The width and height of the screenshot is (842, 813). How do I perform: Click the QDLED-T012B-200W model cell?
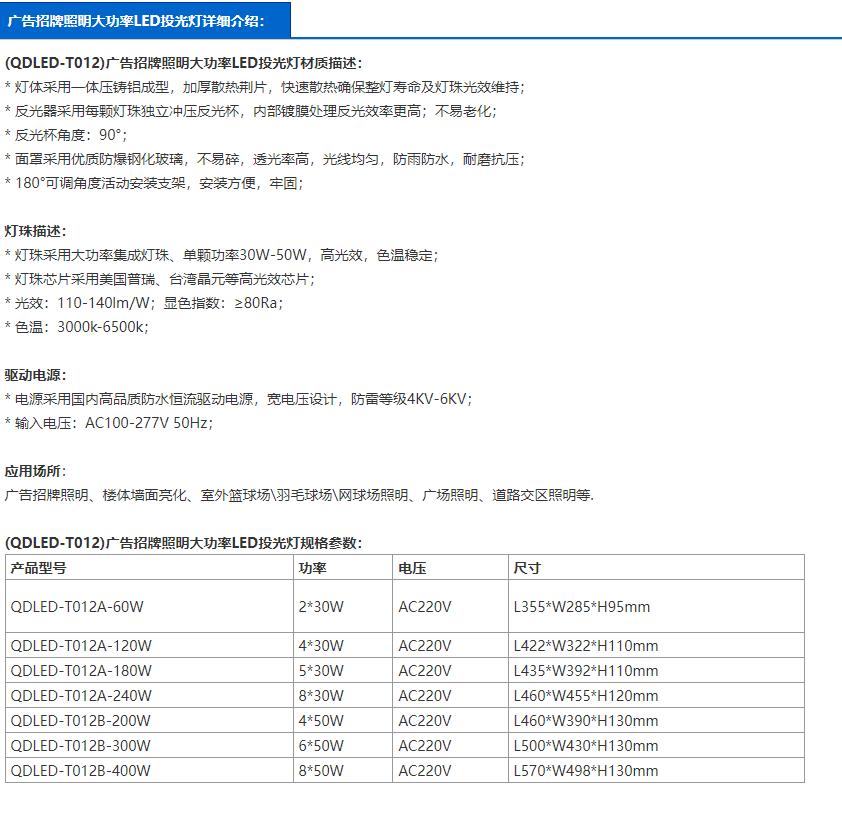[149, 721]
